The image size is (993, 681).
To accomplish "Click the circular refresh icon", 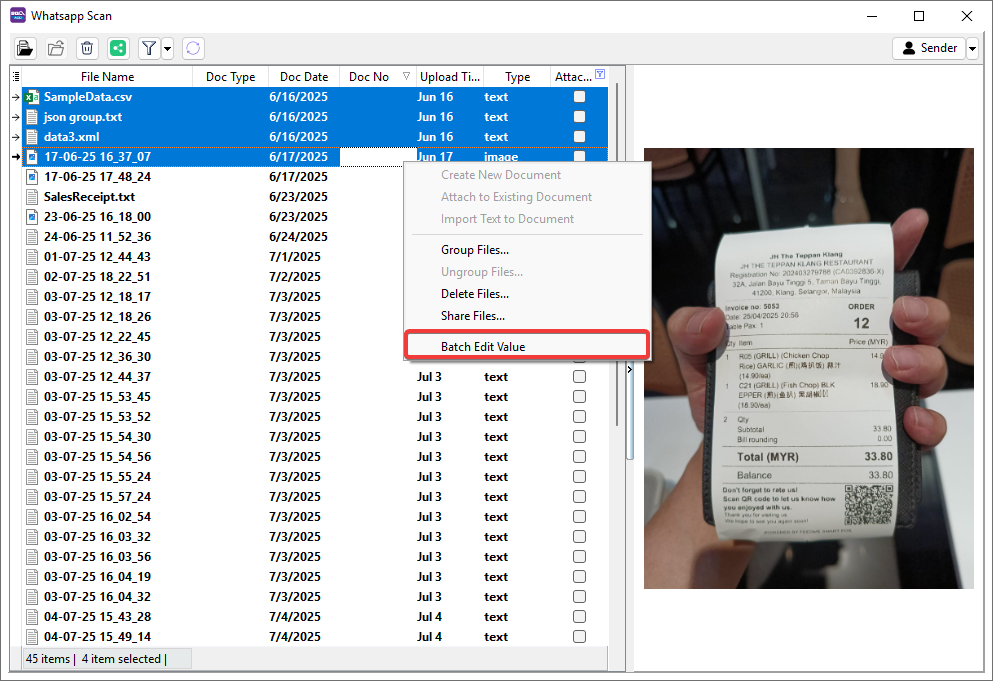I will 193,48.
